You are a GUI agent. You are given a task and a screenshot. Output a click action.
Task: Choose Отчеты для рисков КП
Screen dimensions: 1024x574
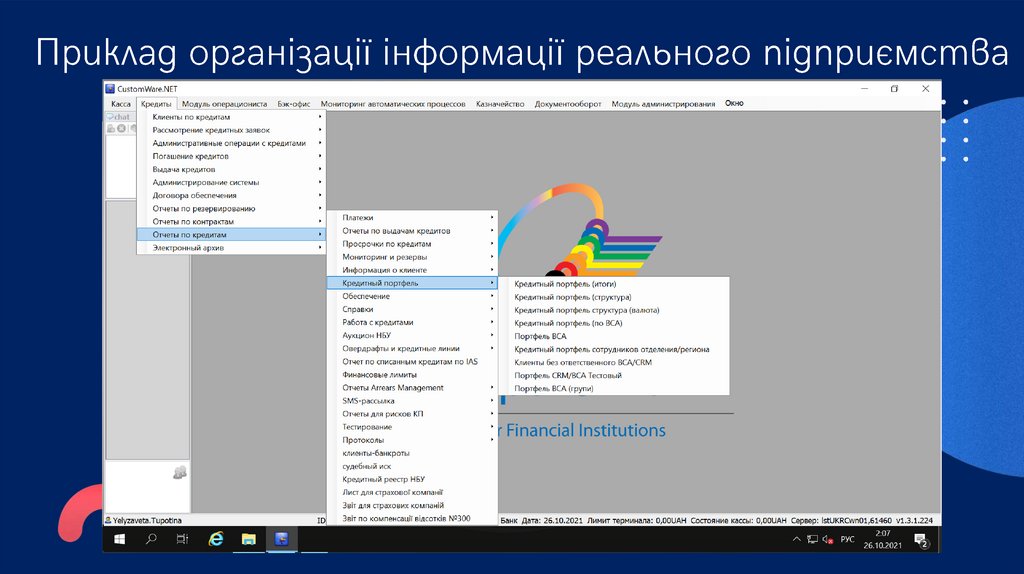pyautogui.click(x=412, y=413)
